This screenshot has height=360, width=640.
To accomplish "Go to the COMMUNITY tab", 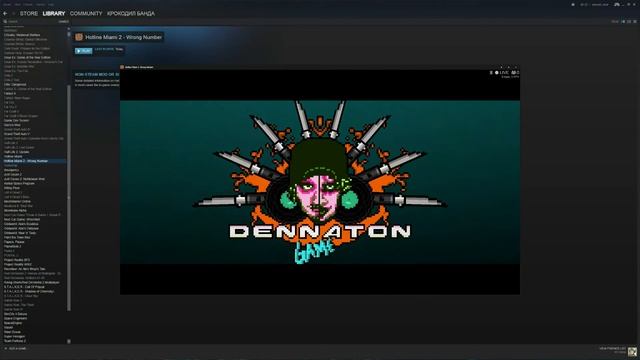I will point(86,13).
